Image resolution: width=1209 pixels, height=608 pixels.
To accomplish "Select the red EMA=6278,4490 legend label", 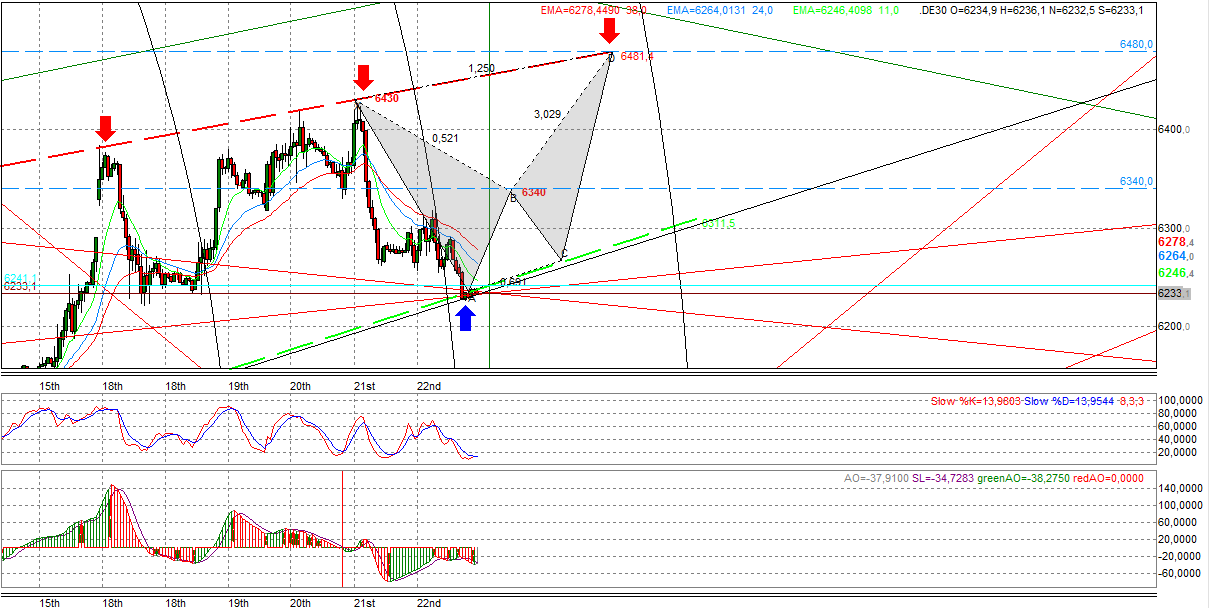I will point(594,10).
